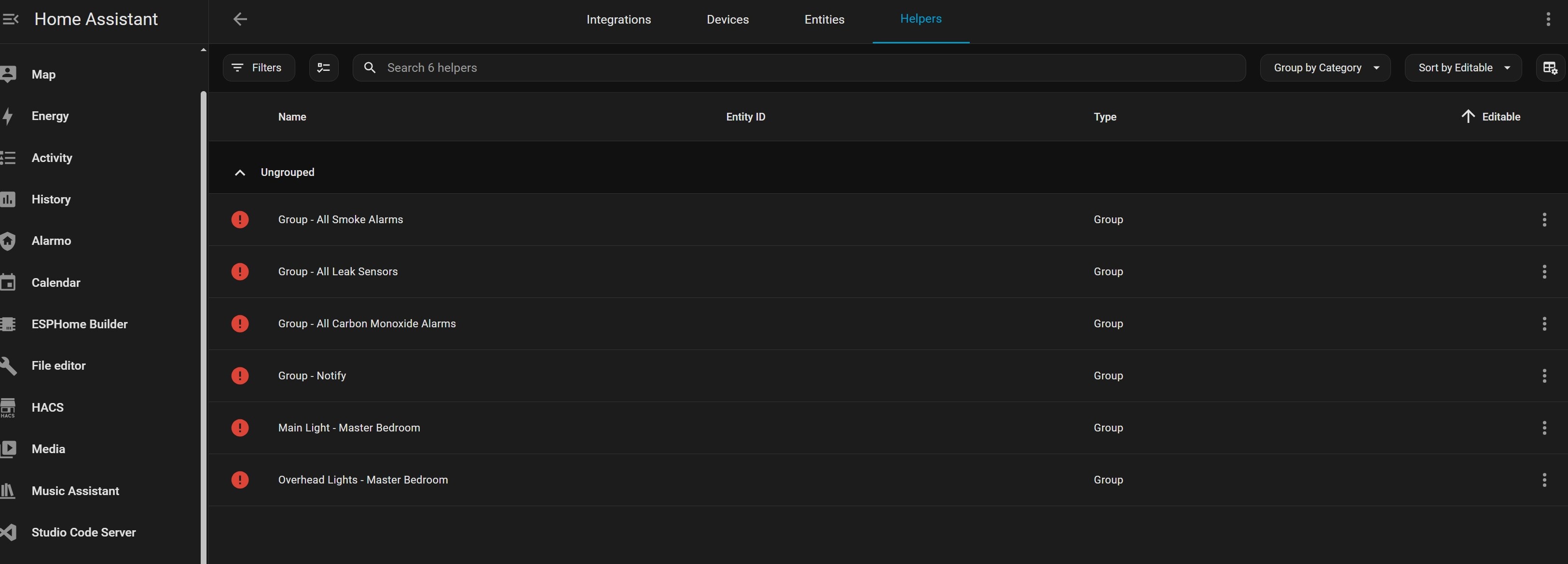Toggle Editable column sort direction
1568x564 pixels.
point(1490,117)
